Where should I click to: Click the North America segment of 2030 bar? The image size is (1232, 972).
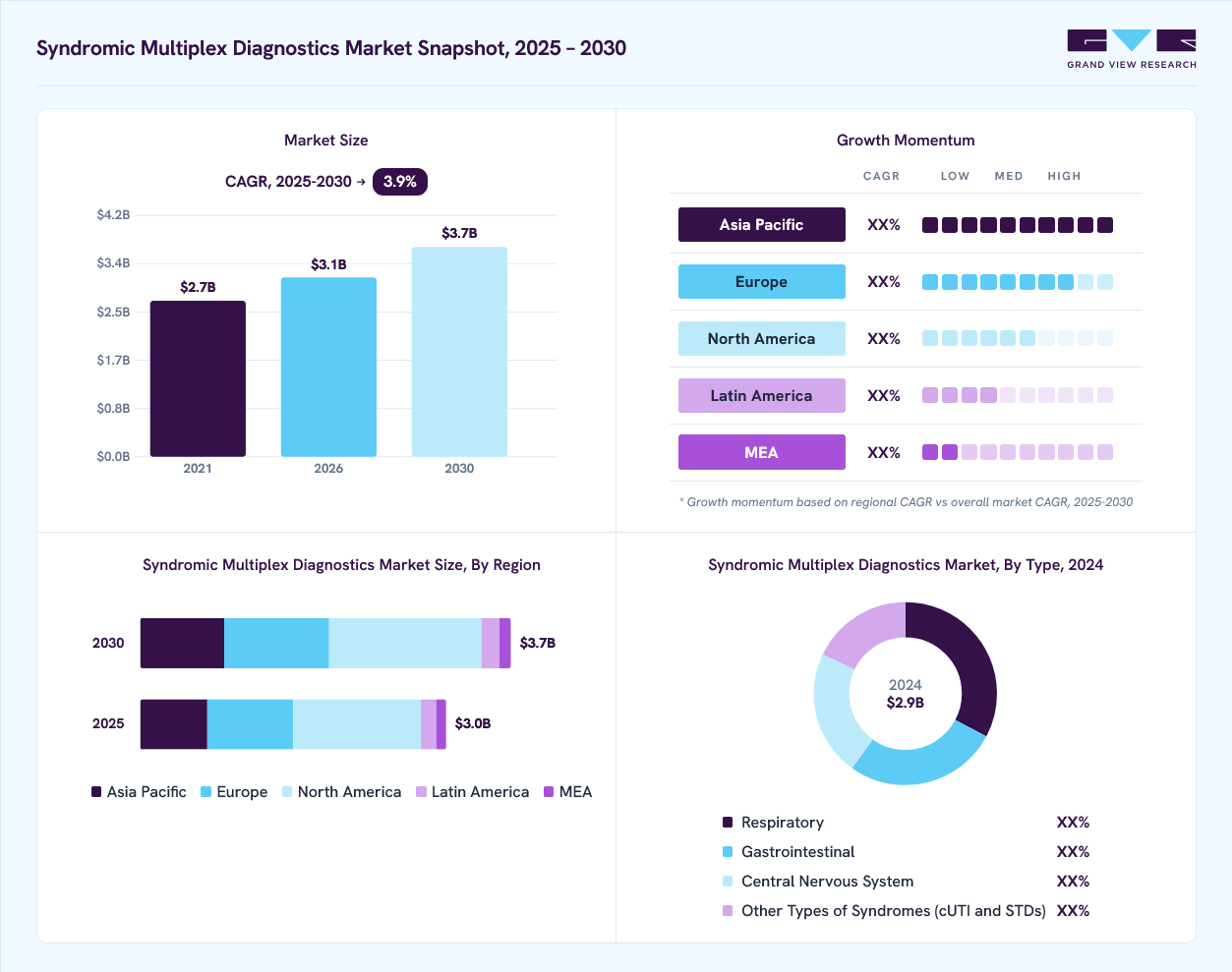tap(405, 643)
